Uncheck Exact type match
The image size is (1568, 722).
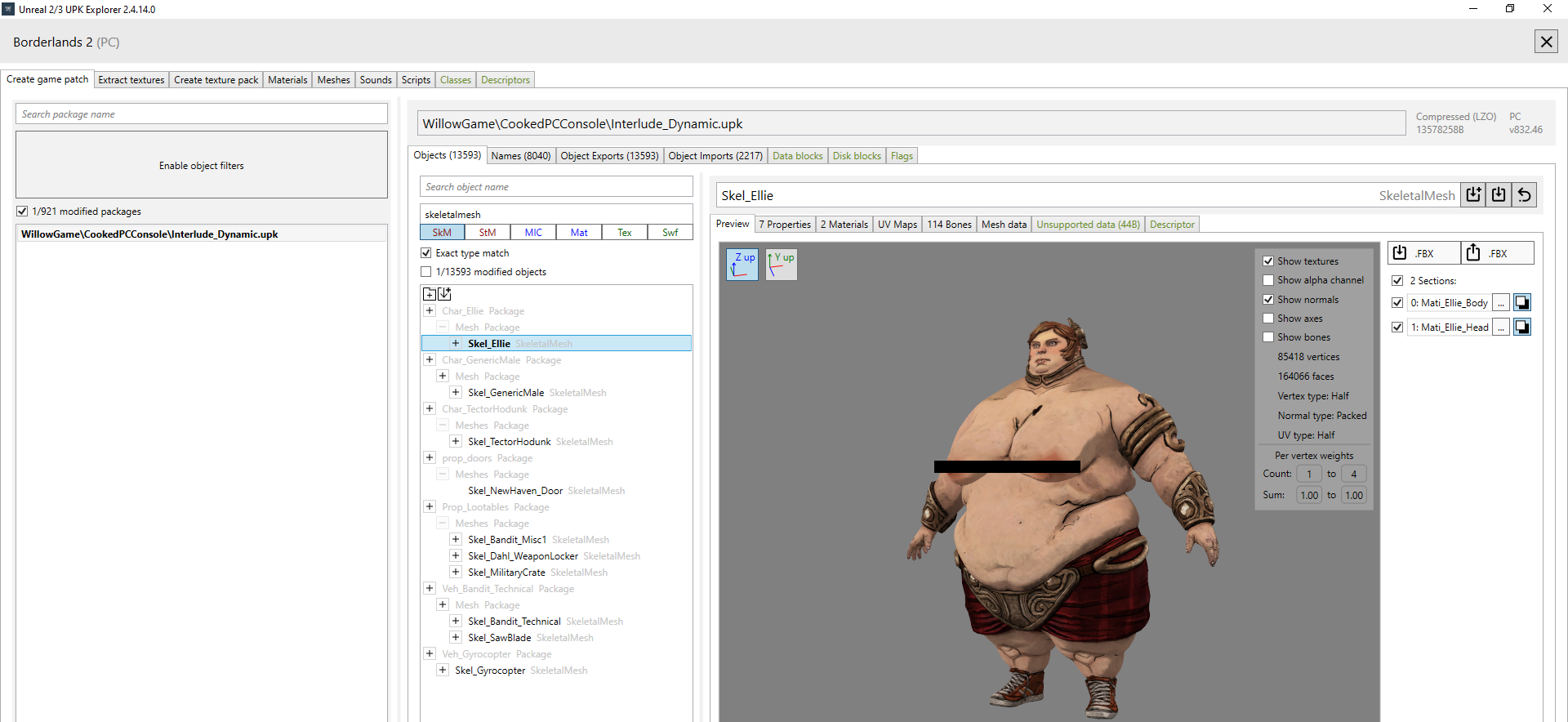coord(426,253)
